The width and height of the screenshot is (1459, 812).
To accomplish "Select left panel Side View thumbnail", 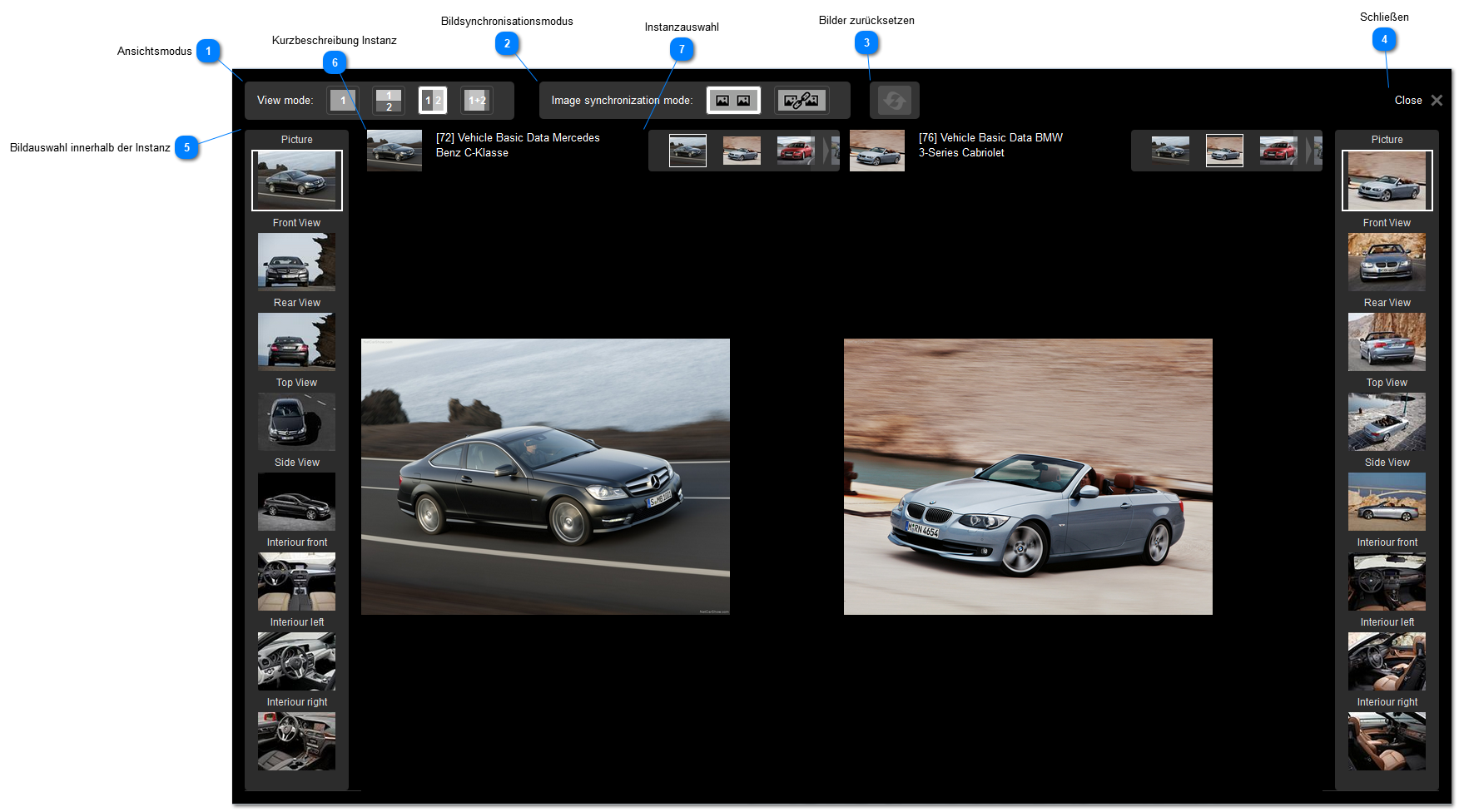I will (297, 502).
